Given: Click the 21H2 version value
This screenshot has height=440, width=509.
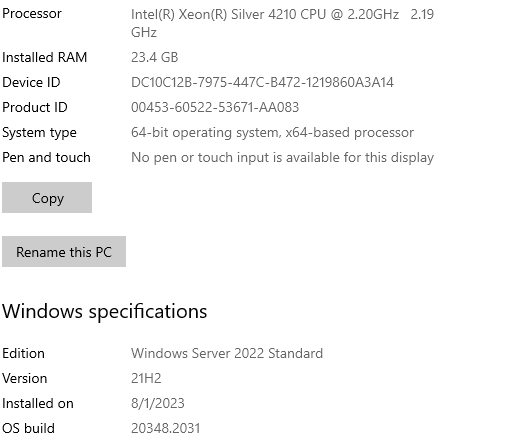Looking at the screenshot, I should (146, 378).
